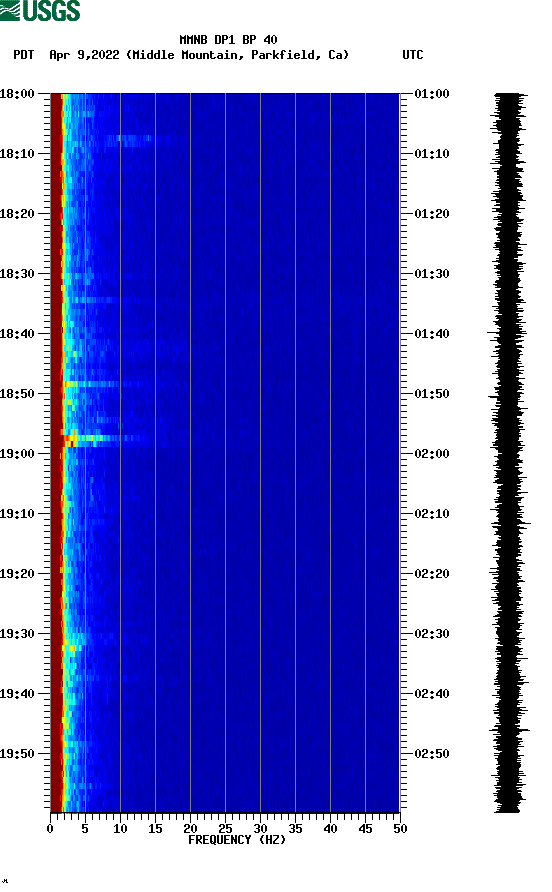The image size is (552, 892).
Task: Select the title text 'MMNB DP1 BP 40'
Action: 228,40
